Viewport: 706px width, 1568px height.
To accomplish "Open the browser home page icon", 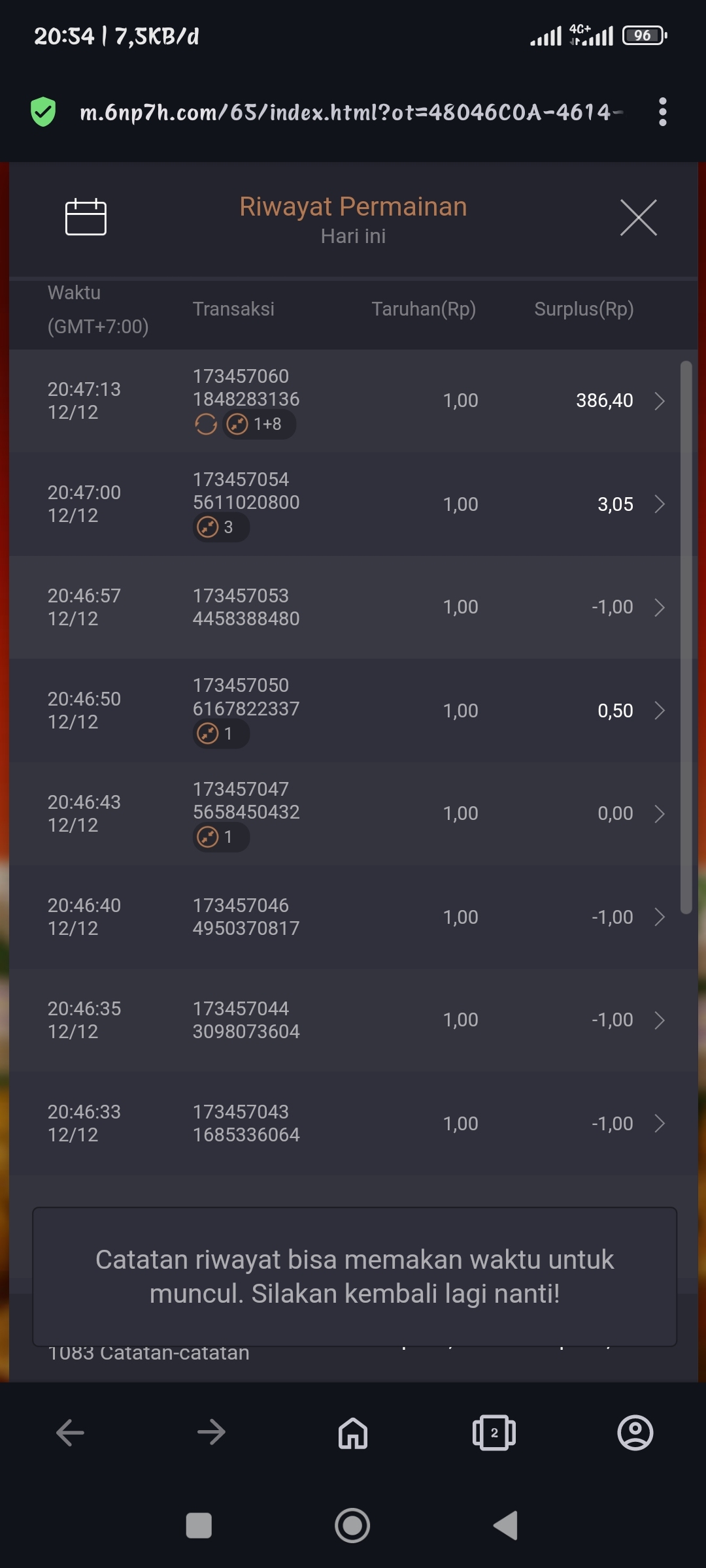I will tap(353, 1433).
